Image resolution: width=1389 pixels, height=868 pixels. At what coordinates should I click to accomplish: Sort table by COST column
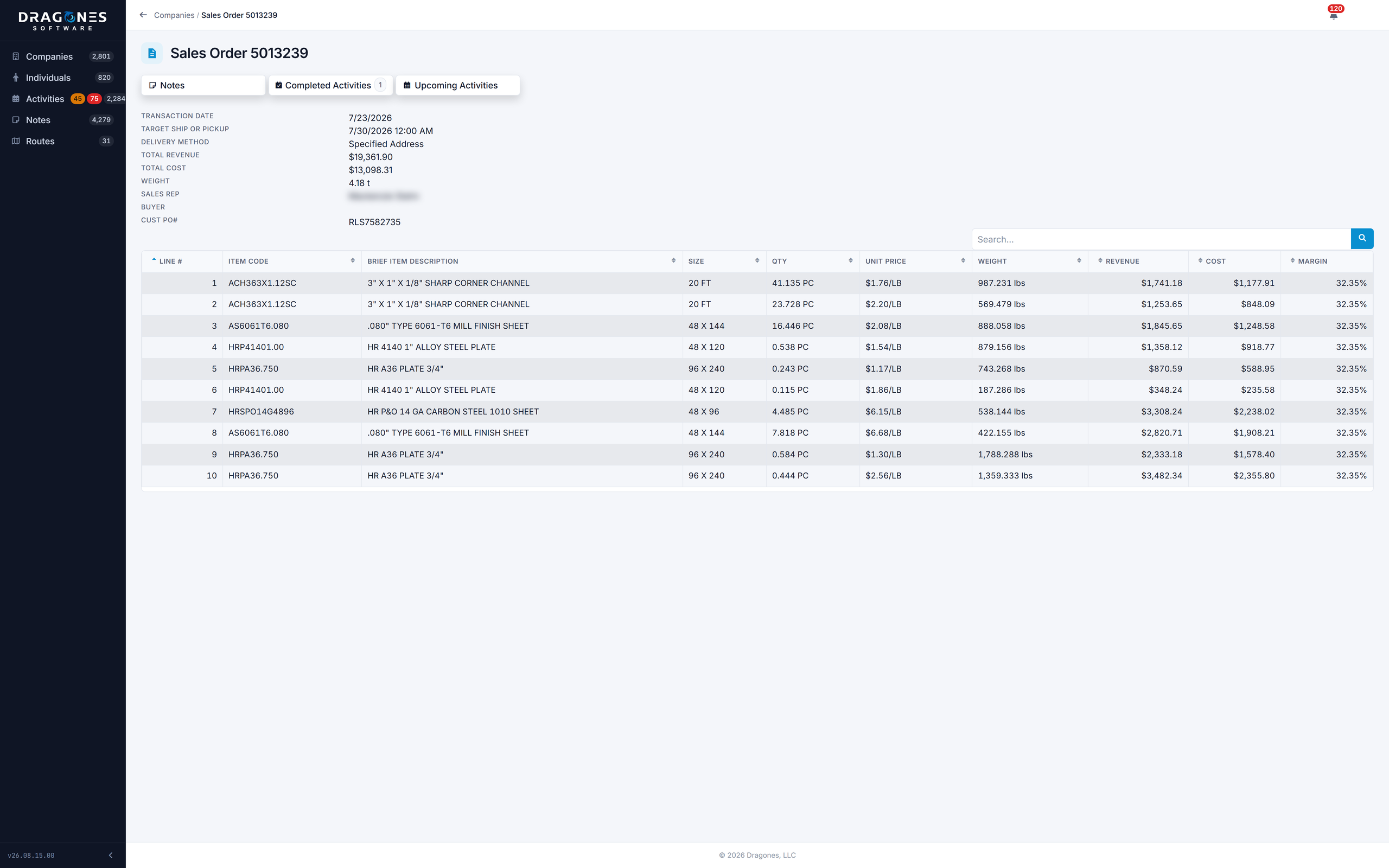point(1234,261)
